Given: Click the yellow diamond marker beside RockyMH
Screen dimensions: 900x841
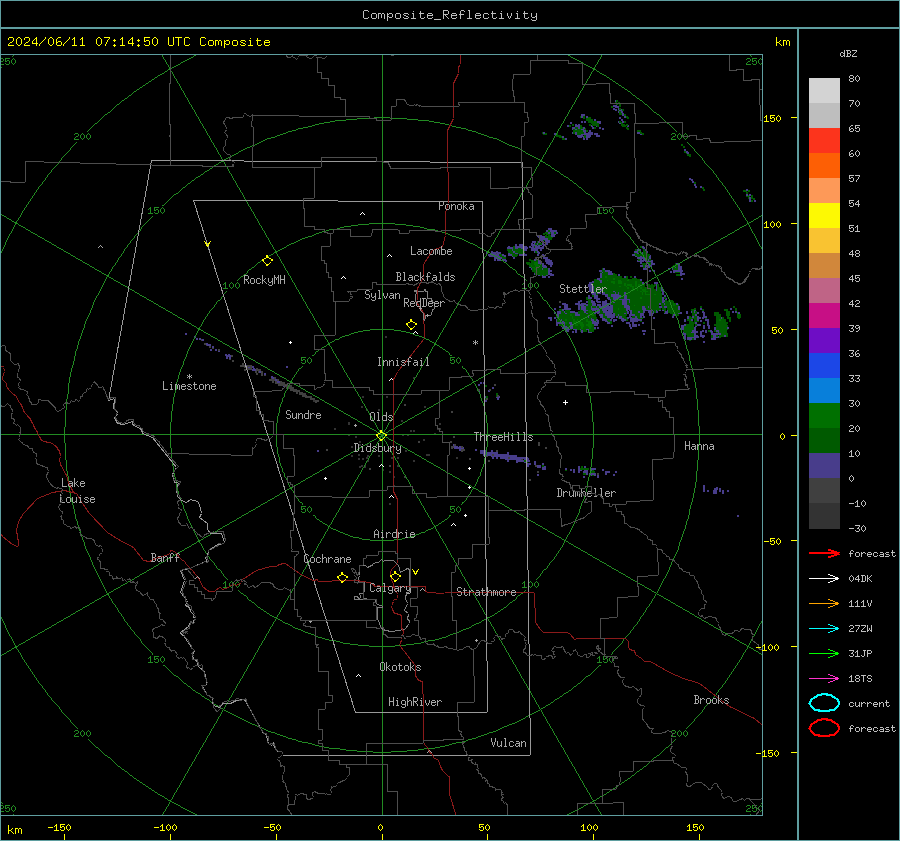Looking at the screenshot, I should coord(267,261).
